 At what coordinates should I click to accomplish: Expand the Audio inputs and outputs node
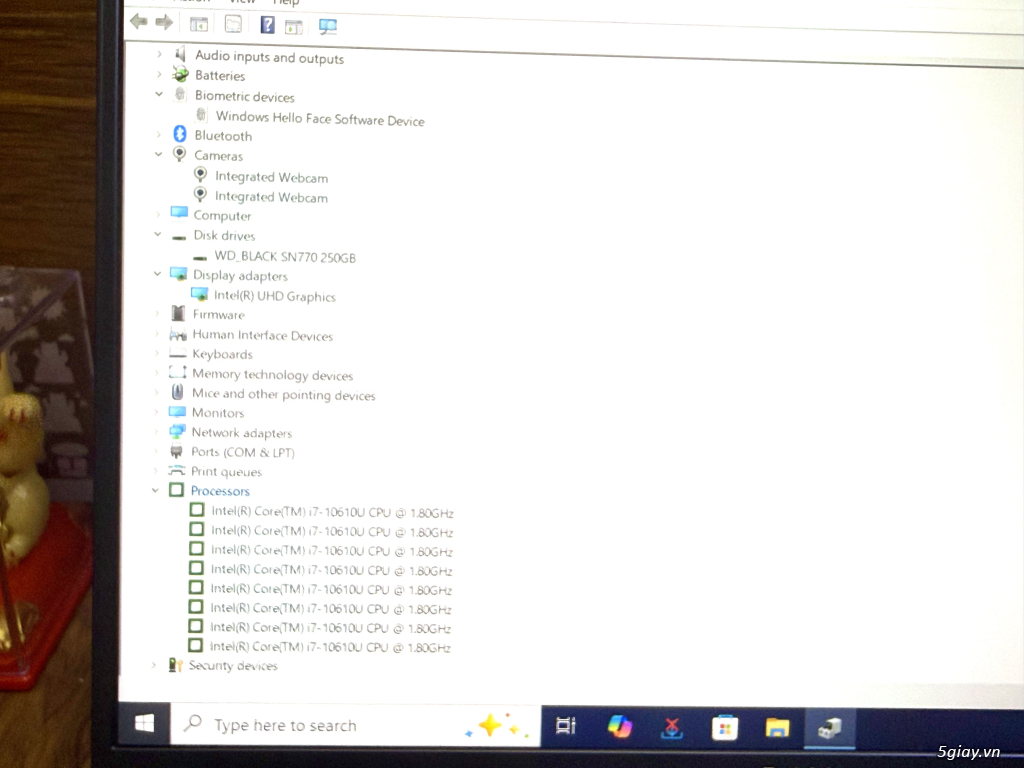pyautogui.click(x=159, y=54)
